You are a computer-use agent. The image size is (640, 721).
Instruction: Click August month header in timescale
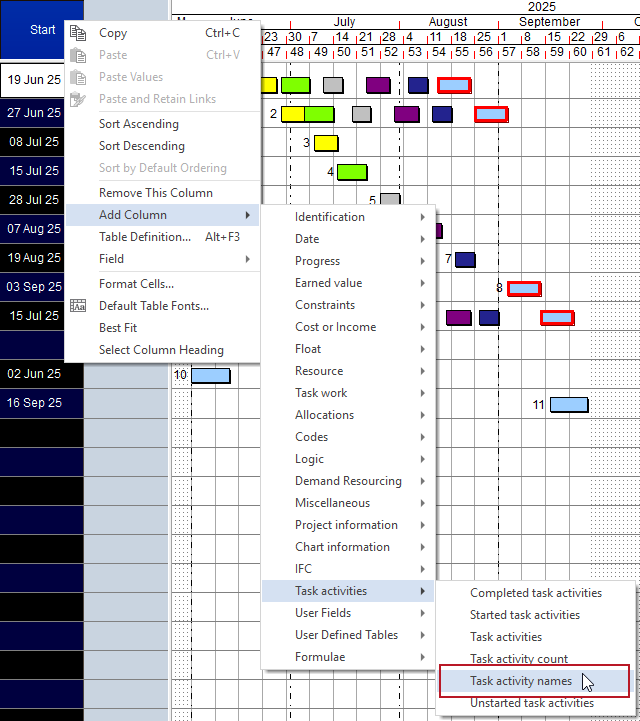(x=448, y=22)
